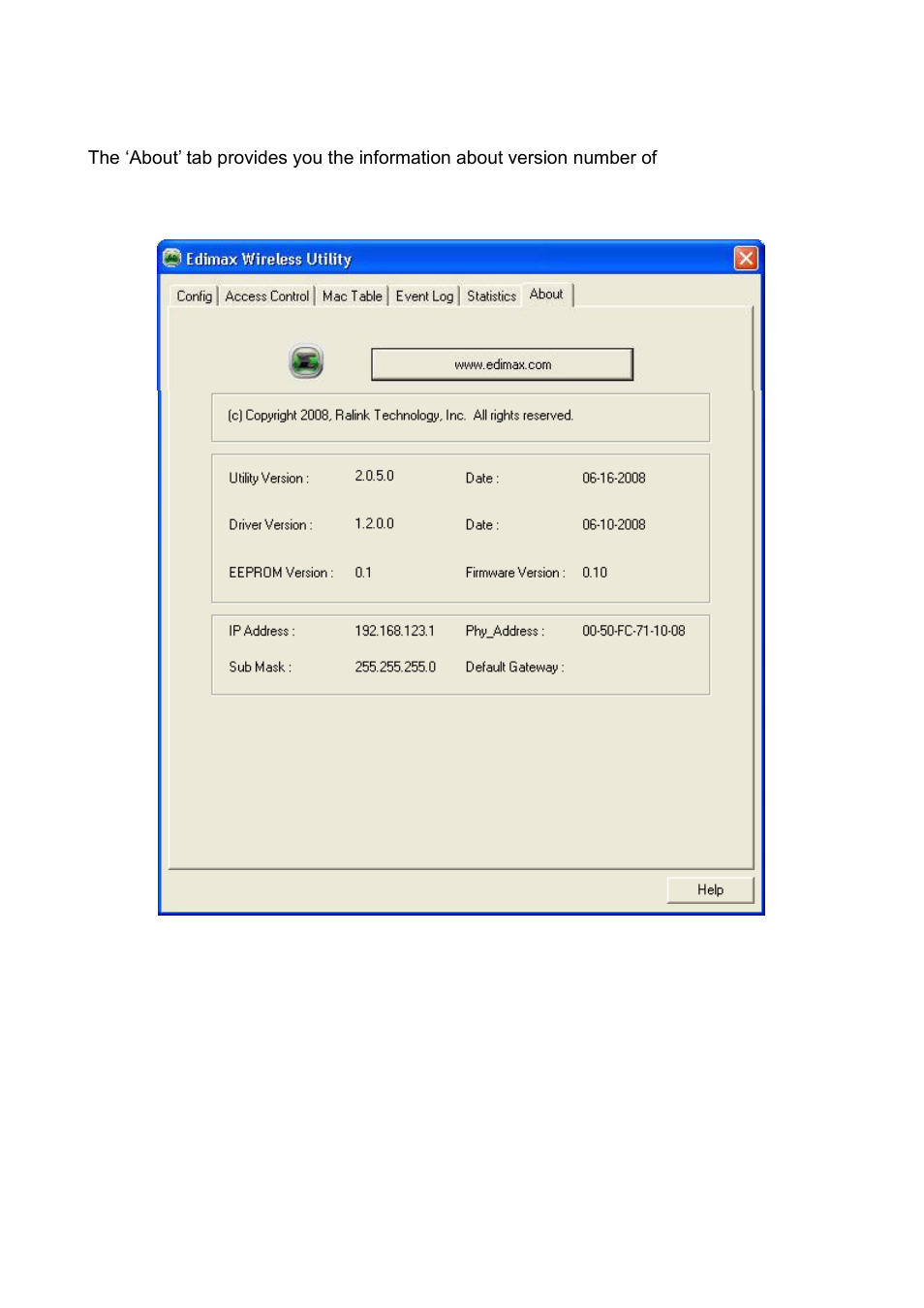Screen dimensions: 924x1308
Task: Click the Default Gateway label
Action: click(514, 667)
